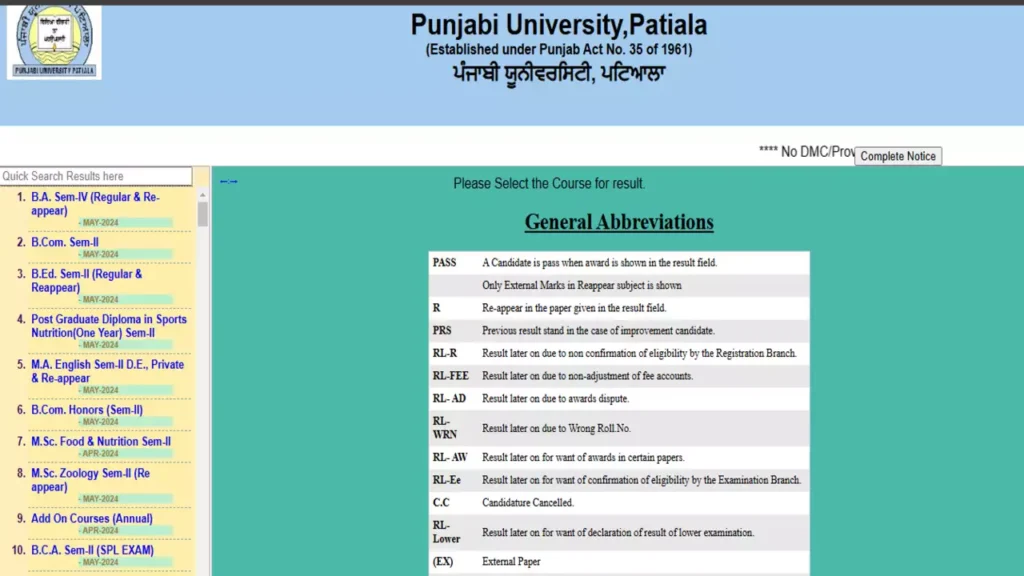Open B.A. Sem-IV Regular & Re-appear result

coord(97,203)
